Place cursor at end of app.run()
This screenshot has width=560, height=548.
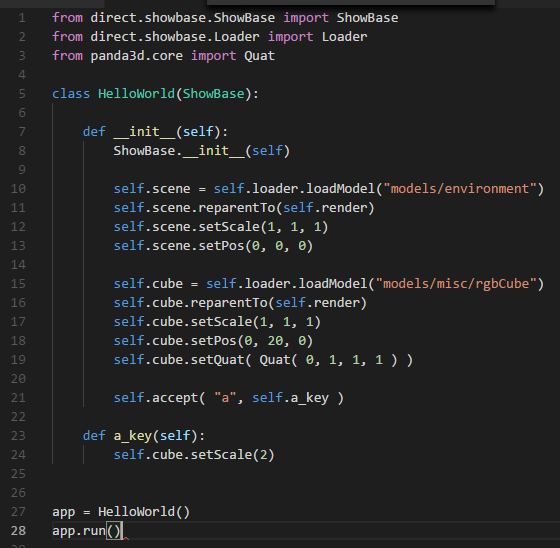point(122,531)
